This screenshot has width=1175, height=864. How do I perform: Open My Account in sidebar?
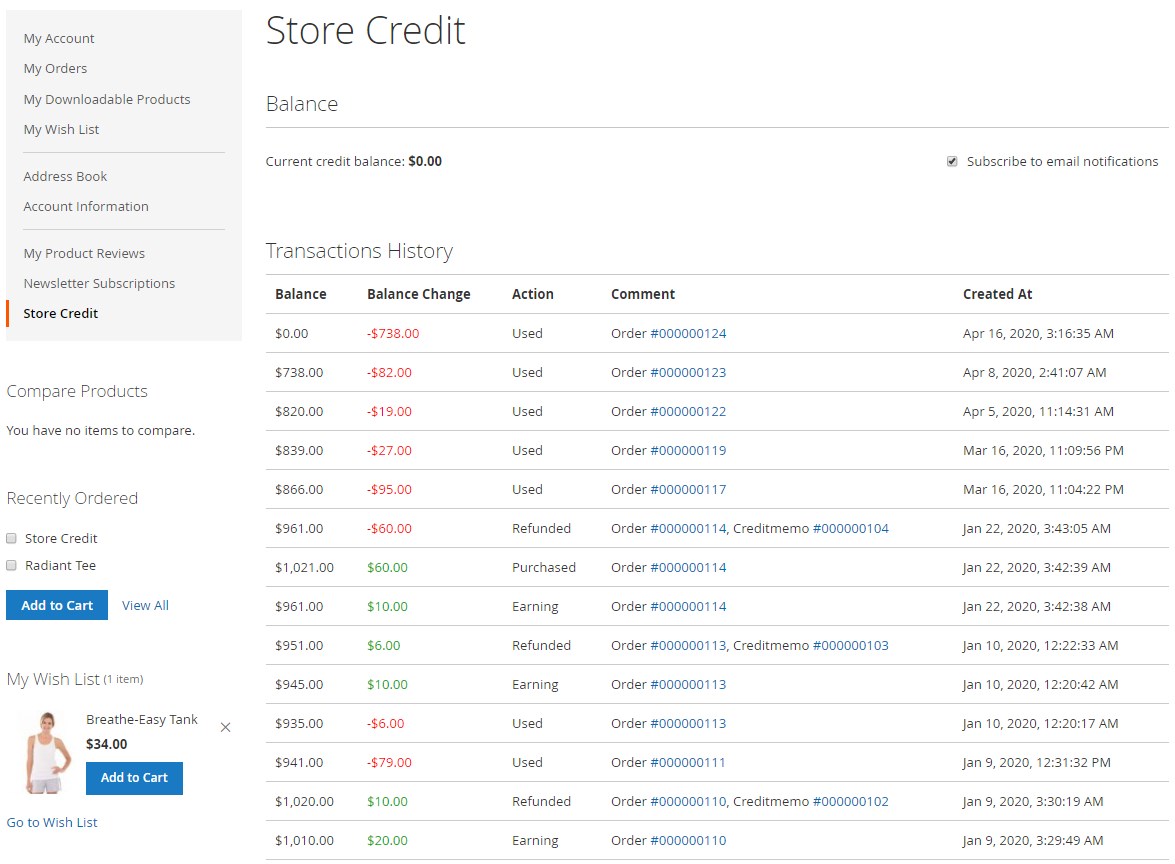[x=59, y=38]
